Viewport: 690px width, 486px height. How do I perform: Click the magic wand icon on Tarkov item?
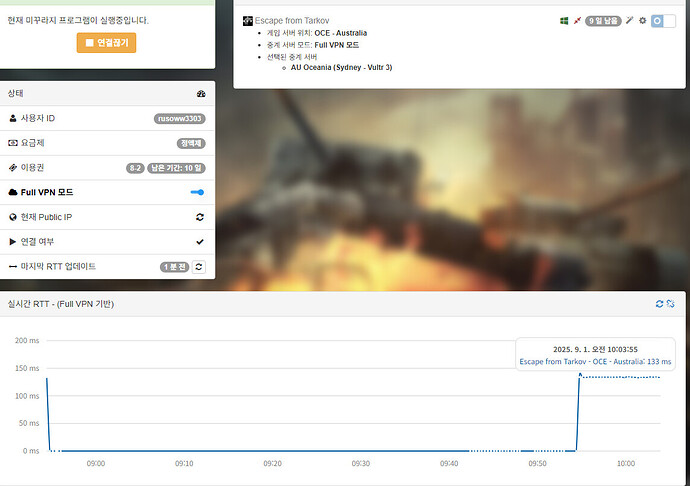pyautogui.click(x=630, y=20)
